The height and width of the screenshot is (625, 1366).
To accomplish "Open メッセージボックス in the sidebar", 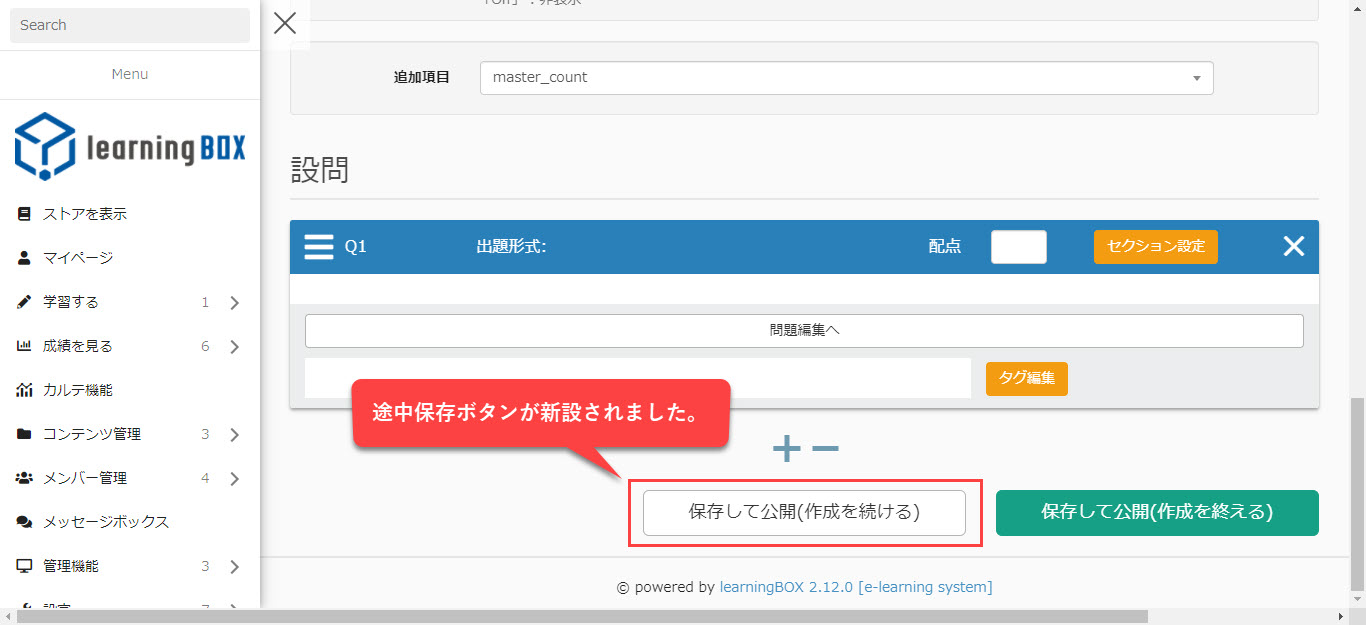I will (106, 522).
